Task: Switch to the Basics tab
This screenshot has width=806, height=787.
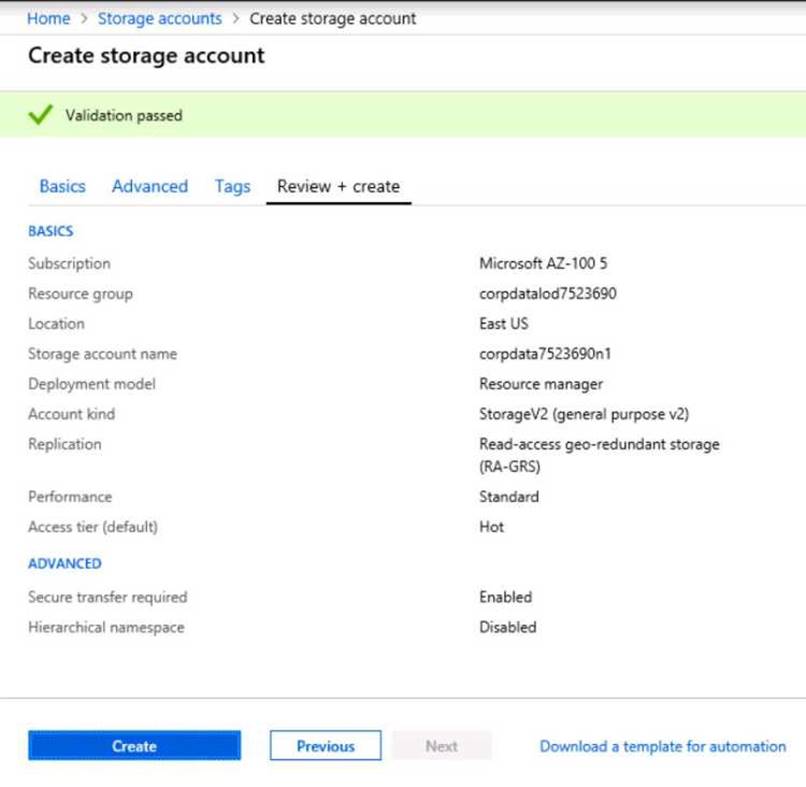Action: pyautogui.click(x=63, y=186)
